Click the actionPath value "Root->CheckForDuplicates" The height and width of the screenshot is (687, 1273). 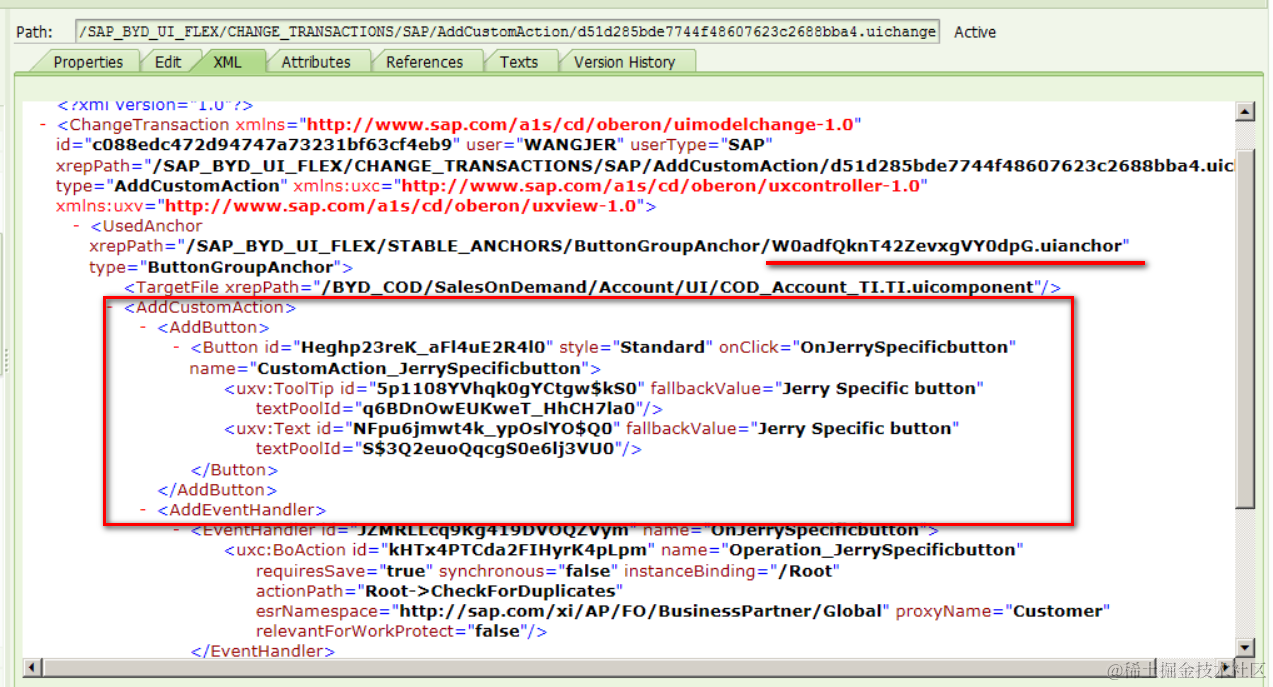tap(488, 591)
